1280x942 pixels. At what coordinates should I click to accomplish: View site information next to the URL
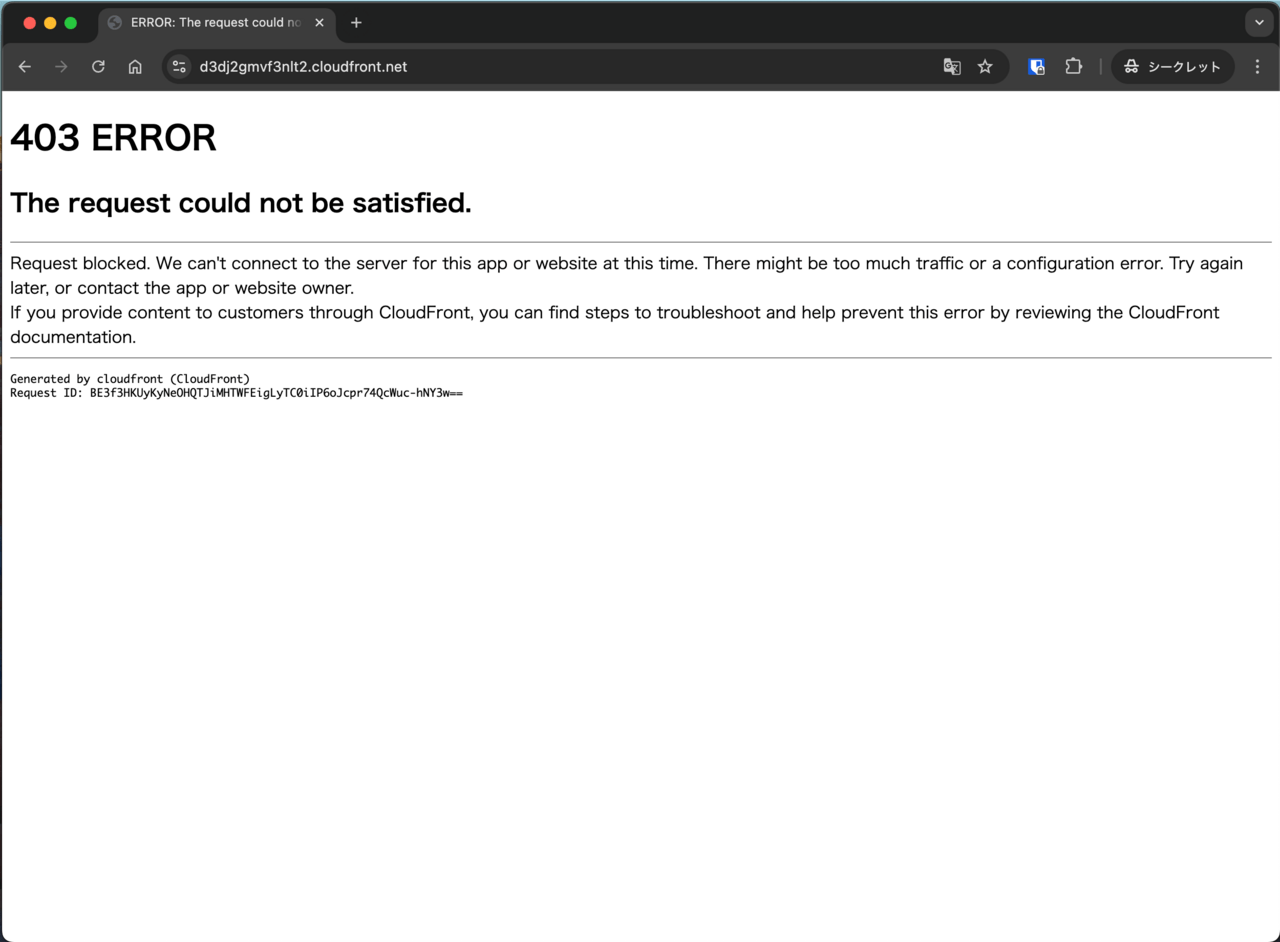click(179, 67)
